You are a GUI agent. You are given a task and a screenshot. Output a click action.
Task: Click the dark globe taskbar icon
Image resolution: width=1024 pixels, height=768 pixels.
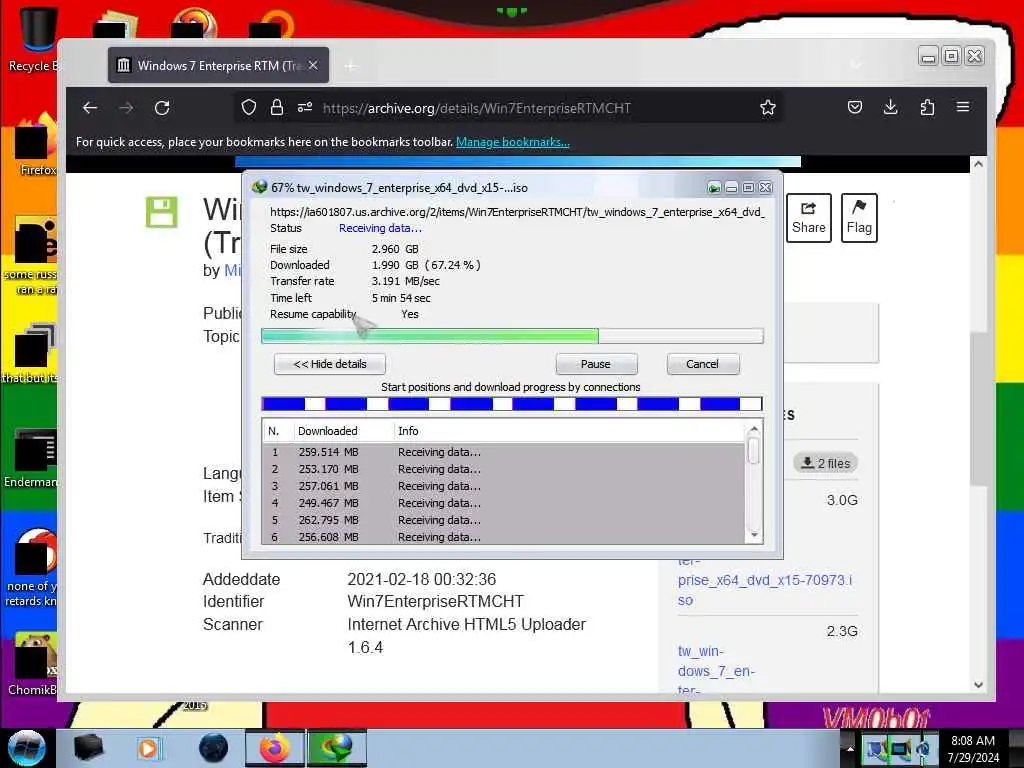[x=214, y=748]
